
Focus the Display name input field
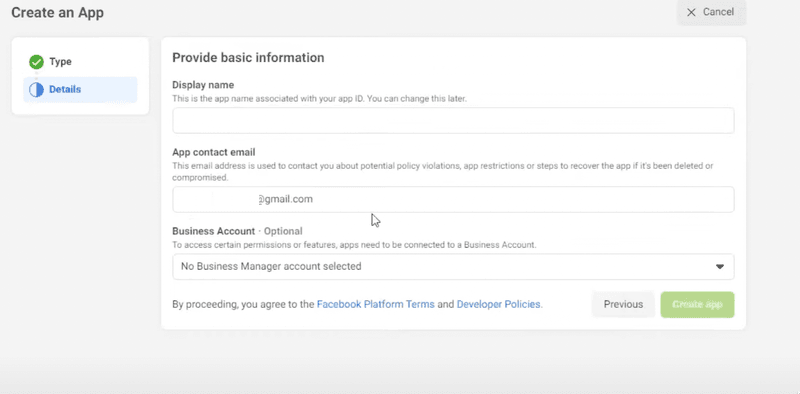tap(453, 120)
